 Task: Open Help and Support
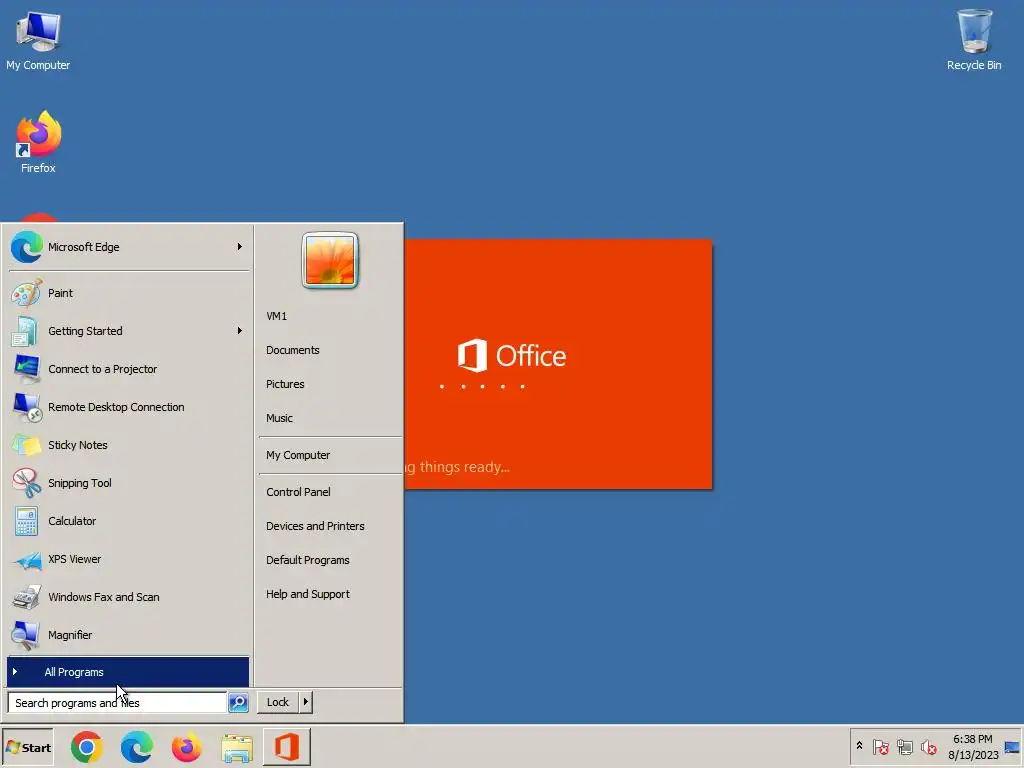(x=330, y=594)
